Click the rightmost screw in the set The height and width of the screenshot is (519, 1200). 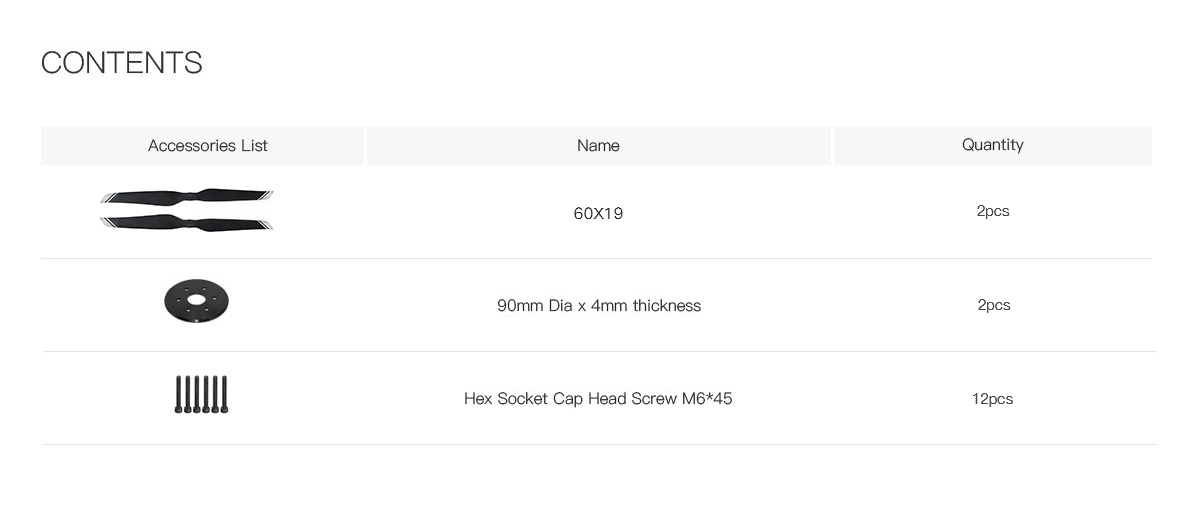click(224, 395)
